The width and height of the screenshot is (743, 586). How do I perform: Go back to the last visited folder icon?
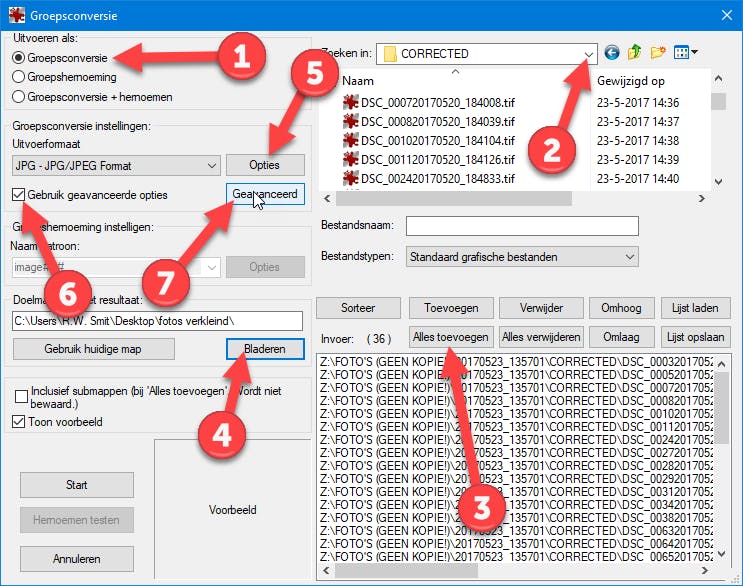point(612,53)
